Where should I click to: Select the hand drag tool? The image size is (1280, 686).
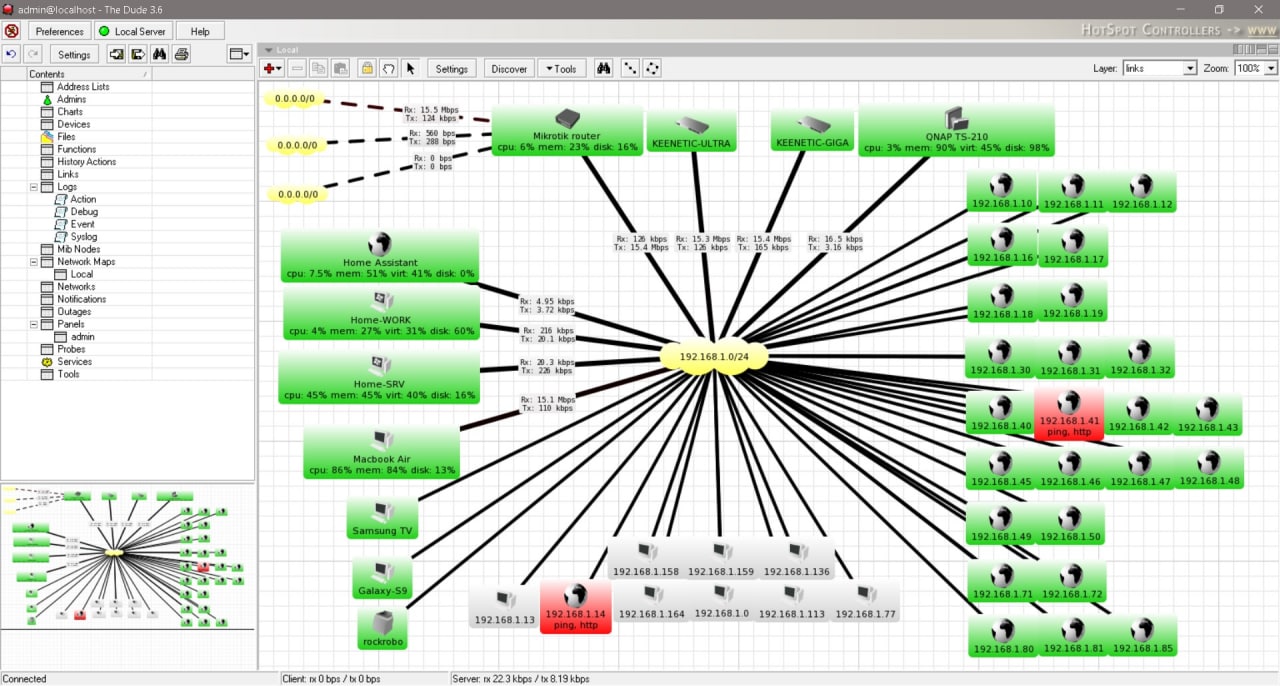click(389, 69)
